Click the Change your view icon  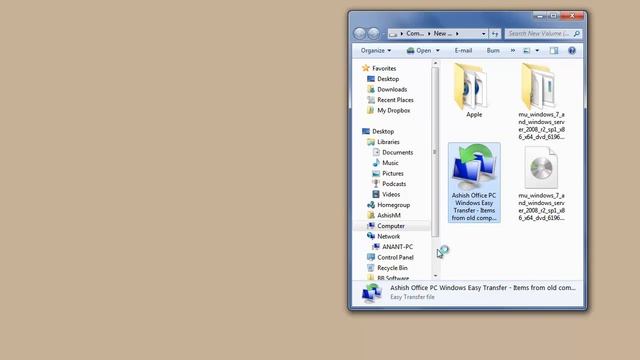coord(527,50)
